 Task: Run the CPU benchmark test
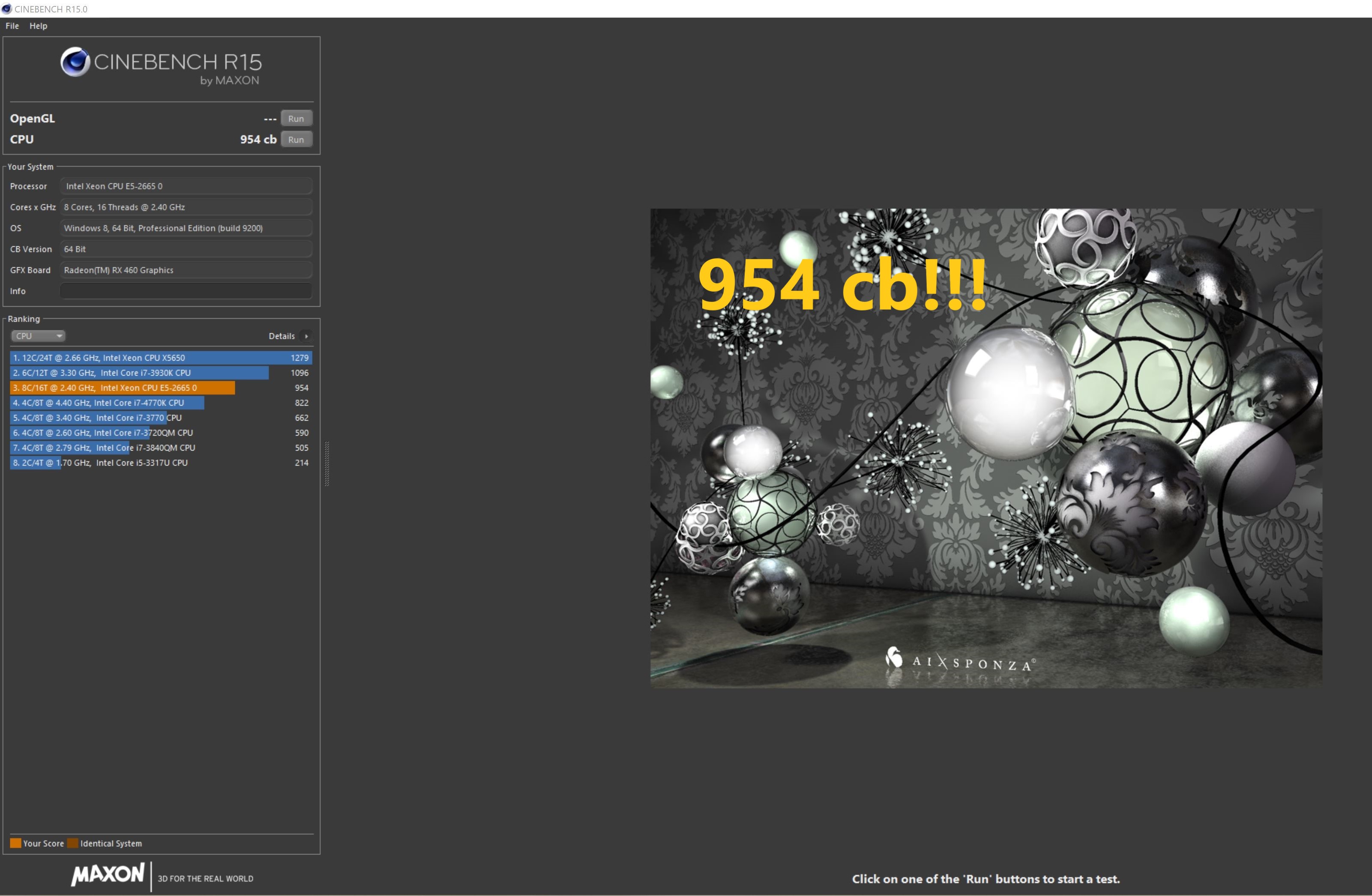(296, 140)
